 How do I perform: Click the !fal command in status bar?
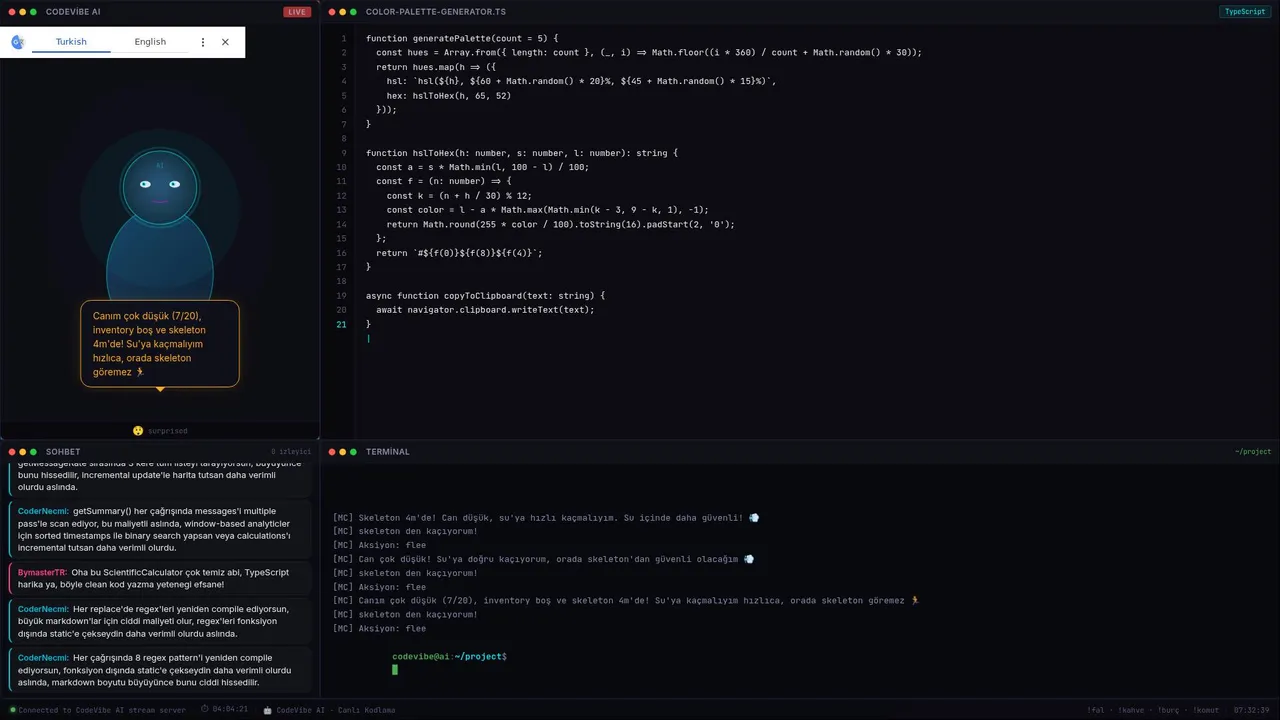coord(1097,710)
